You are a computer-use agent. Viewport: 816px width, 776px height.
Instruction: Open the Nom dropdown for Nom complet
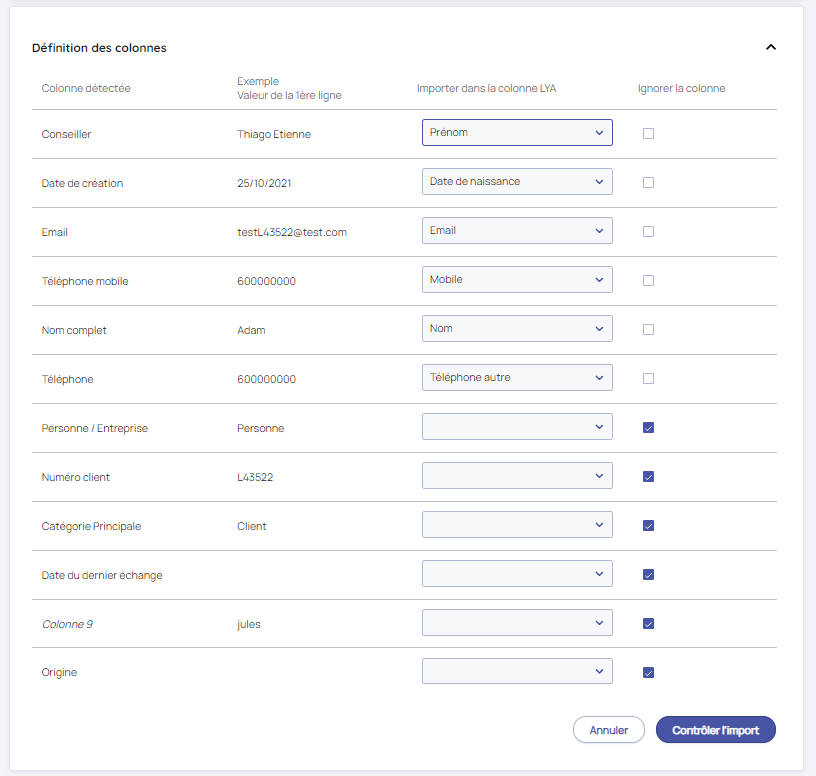[x=517, y=329]
